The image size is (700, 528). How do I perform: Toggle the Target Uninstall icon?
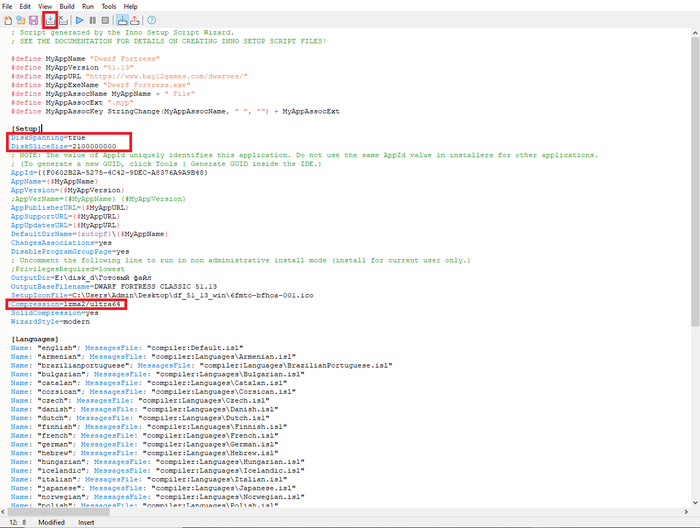136,20
